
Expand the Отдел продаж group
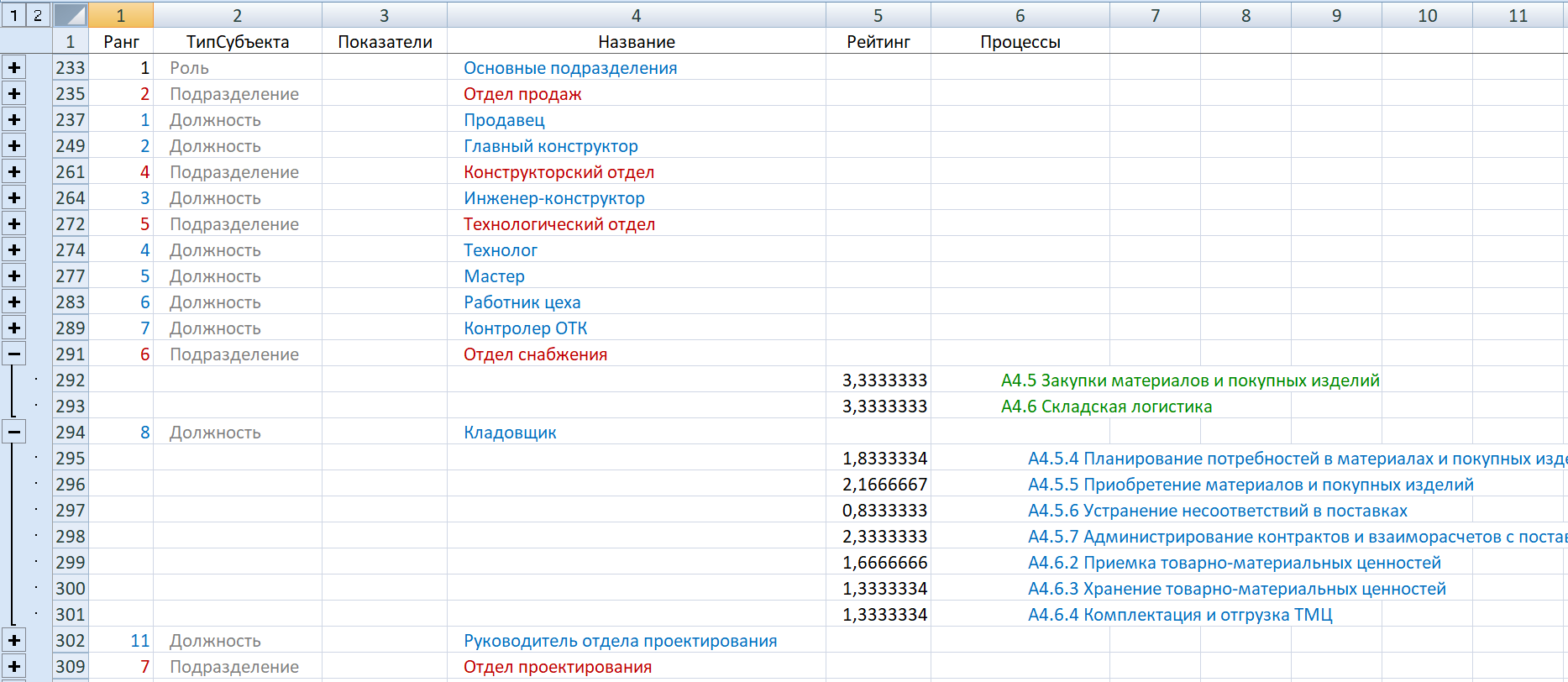[x=14, y=94]
